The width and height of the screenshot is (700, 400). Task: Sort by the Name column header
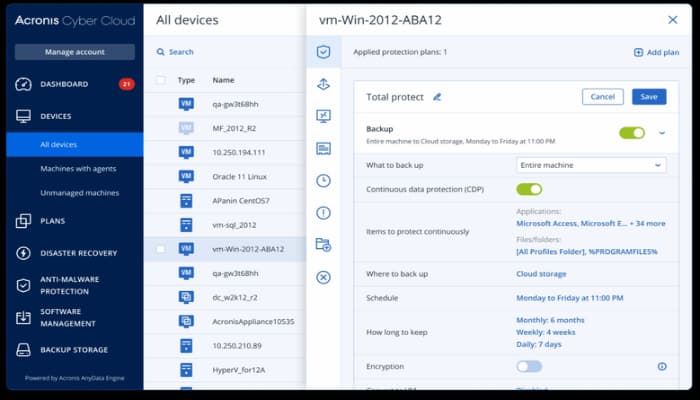tap(223, 80)
